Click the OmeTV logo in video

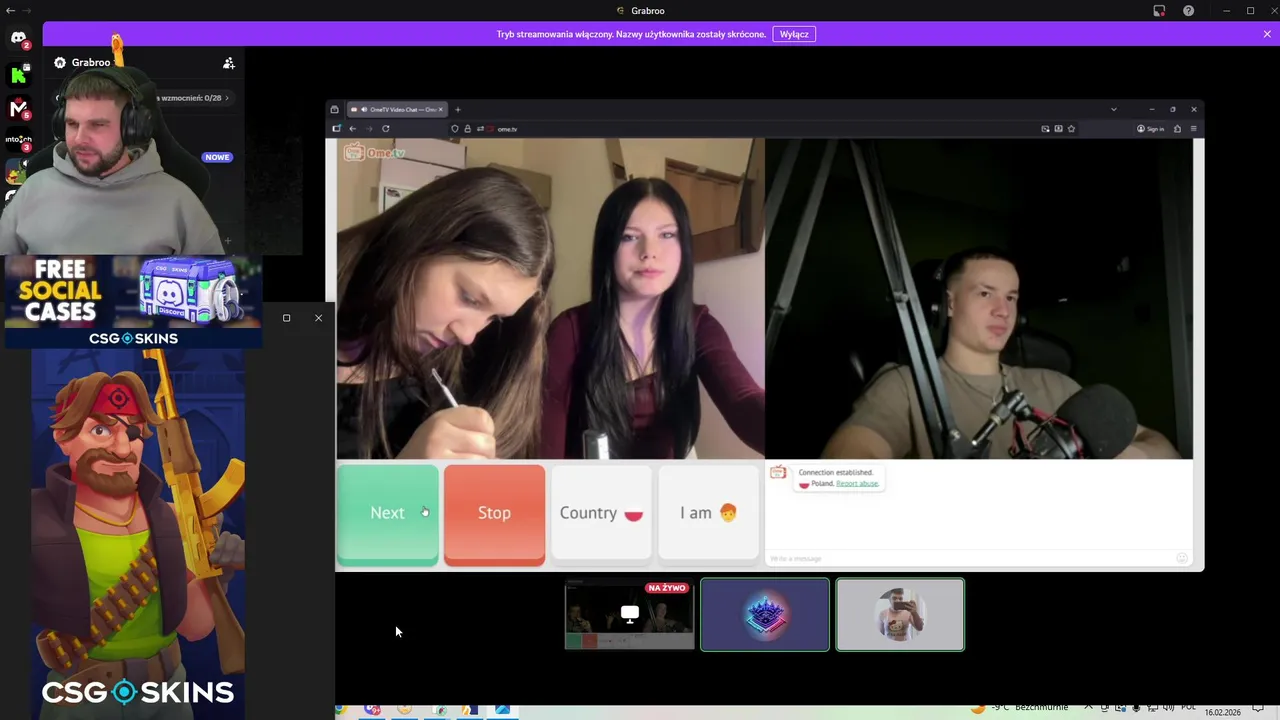pyautogui.click(x=375, y=152)
